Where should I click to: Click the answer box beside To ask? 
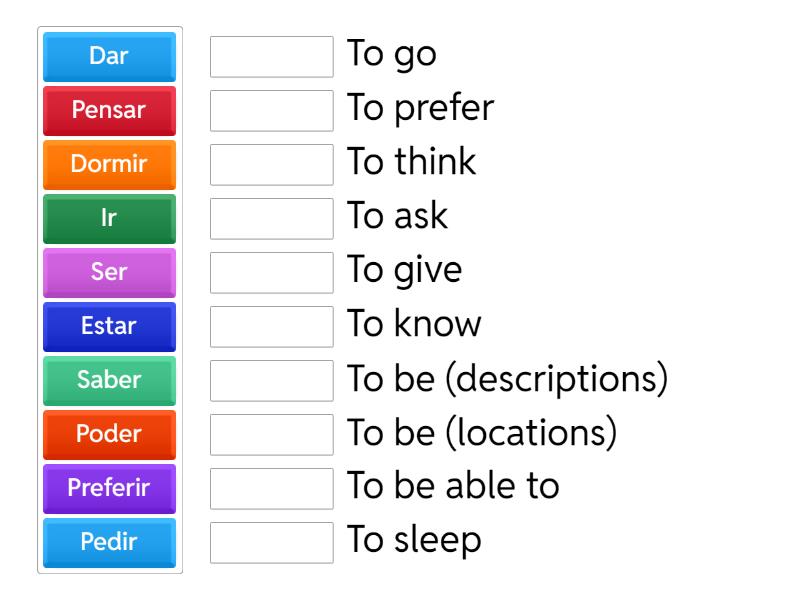click(271, 219)
